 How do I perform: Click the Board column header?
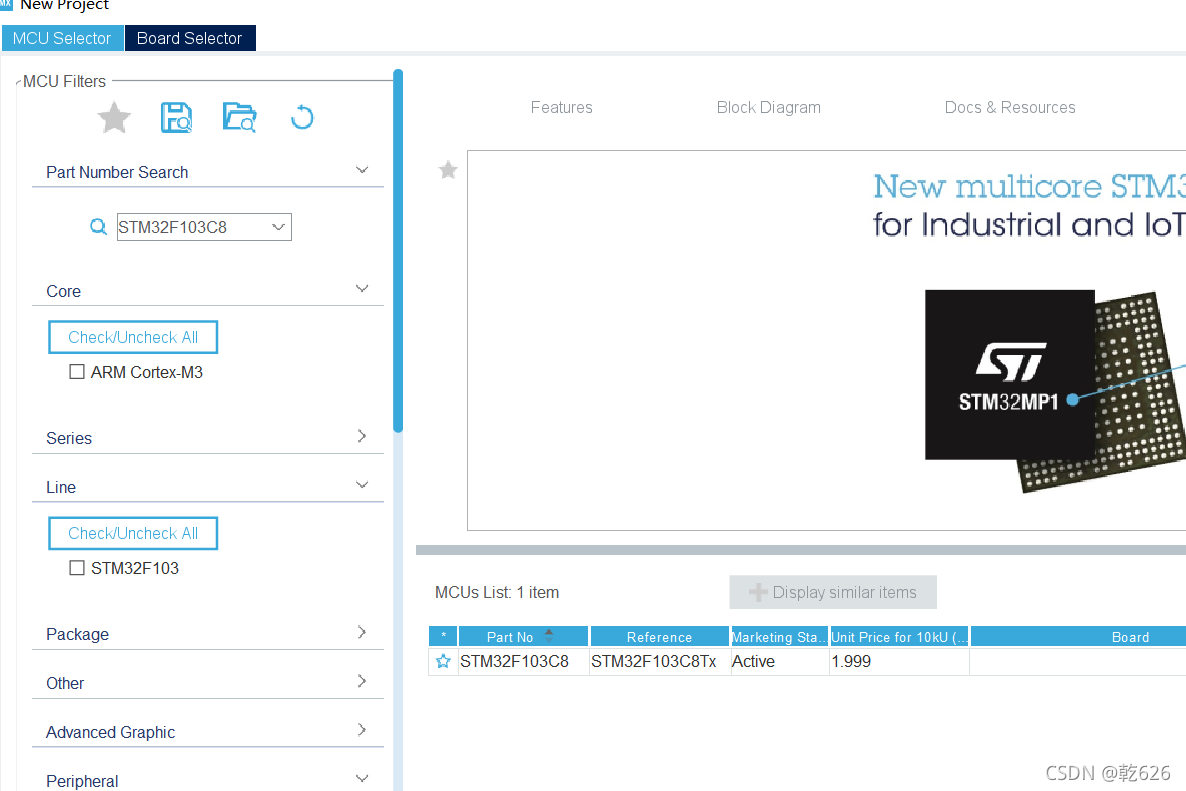coord(1079,637)
